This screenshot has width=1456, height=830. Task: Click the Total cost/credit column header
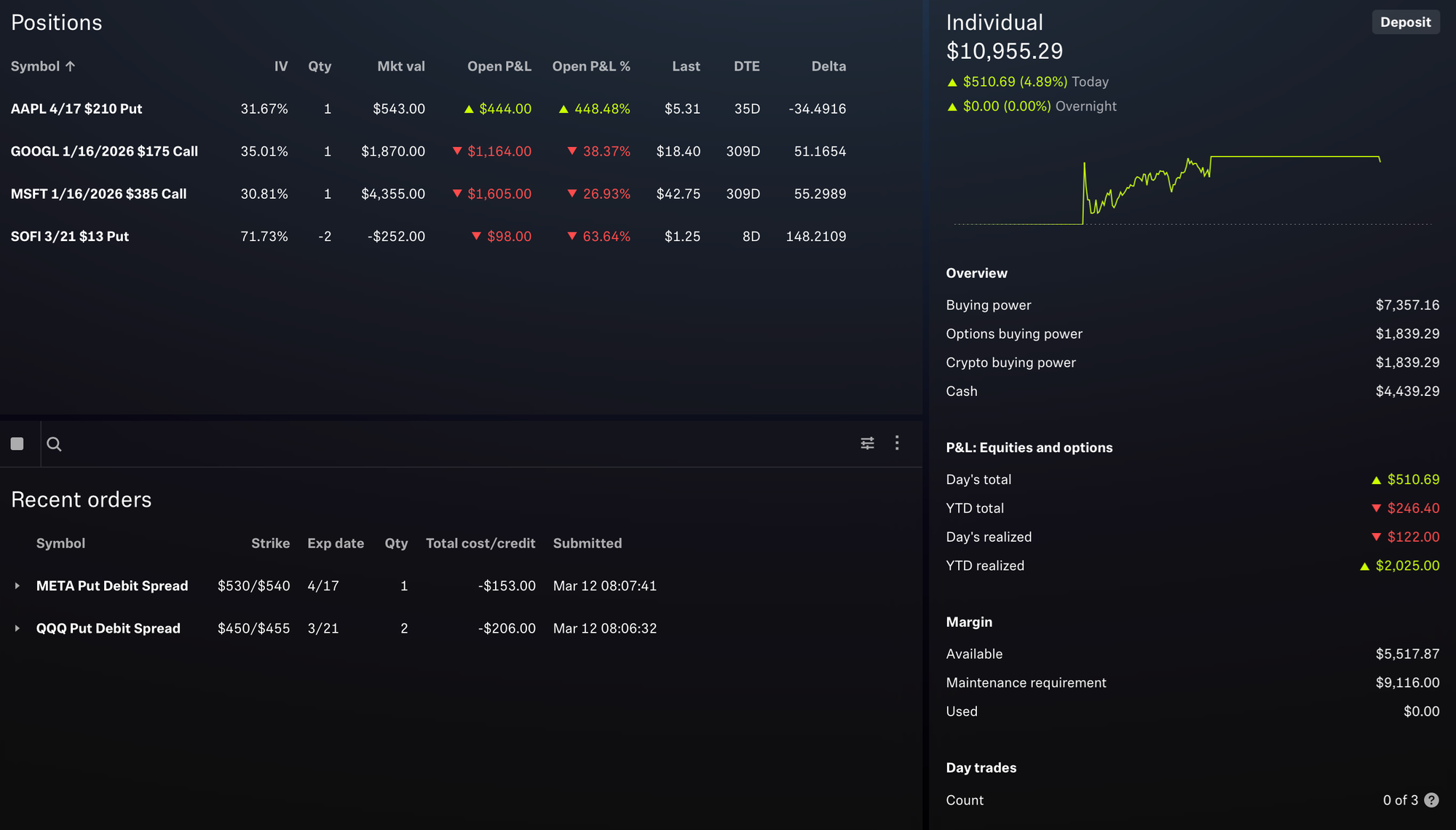(480, 543)
